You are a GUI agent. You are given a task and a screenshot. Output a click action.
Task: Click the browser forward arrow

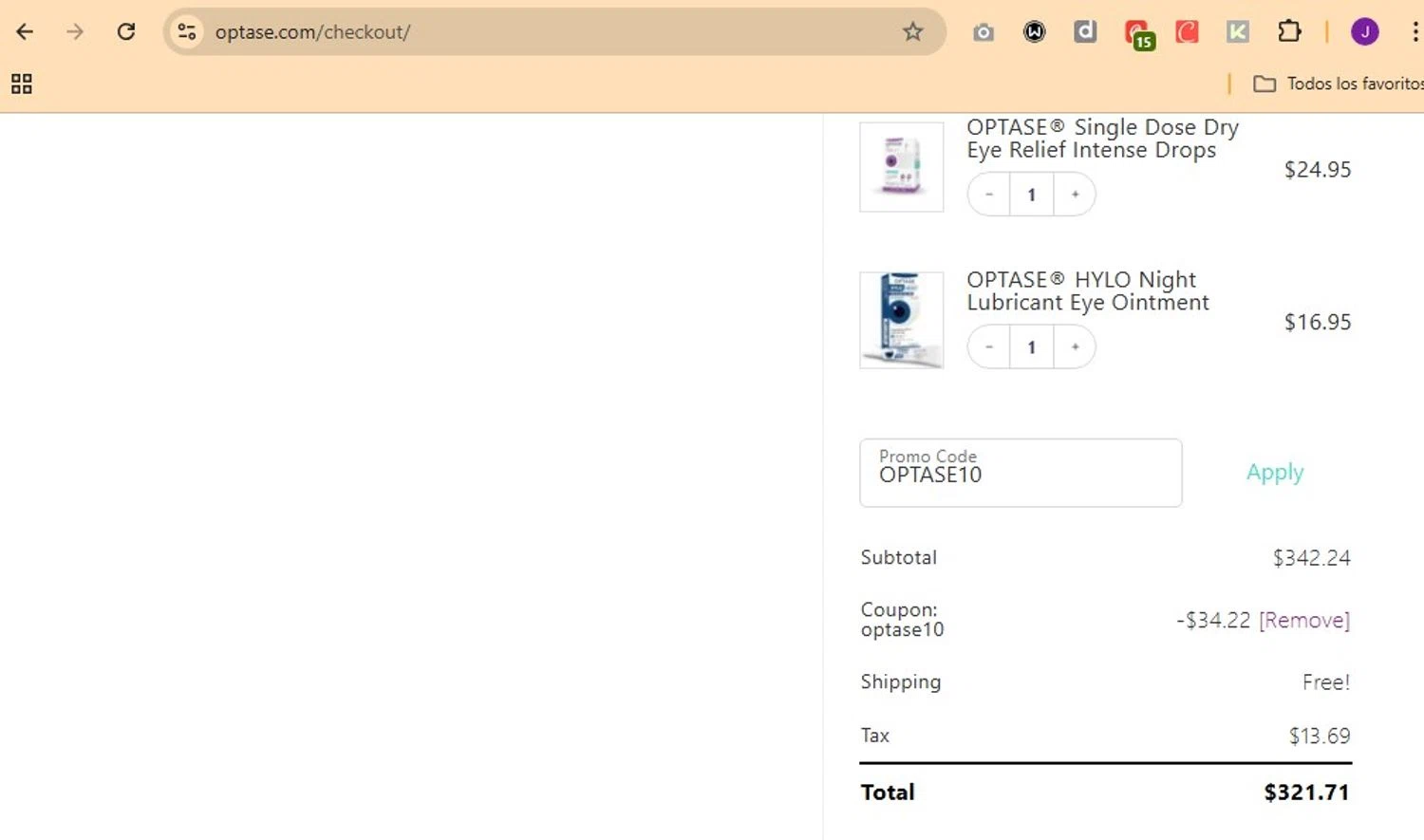click(75, 31)
